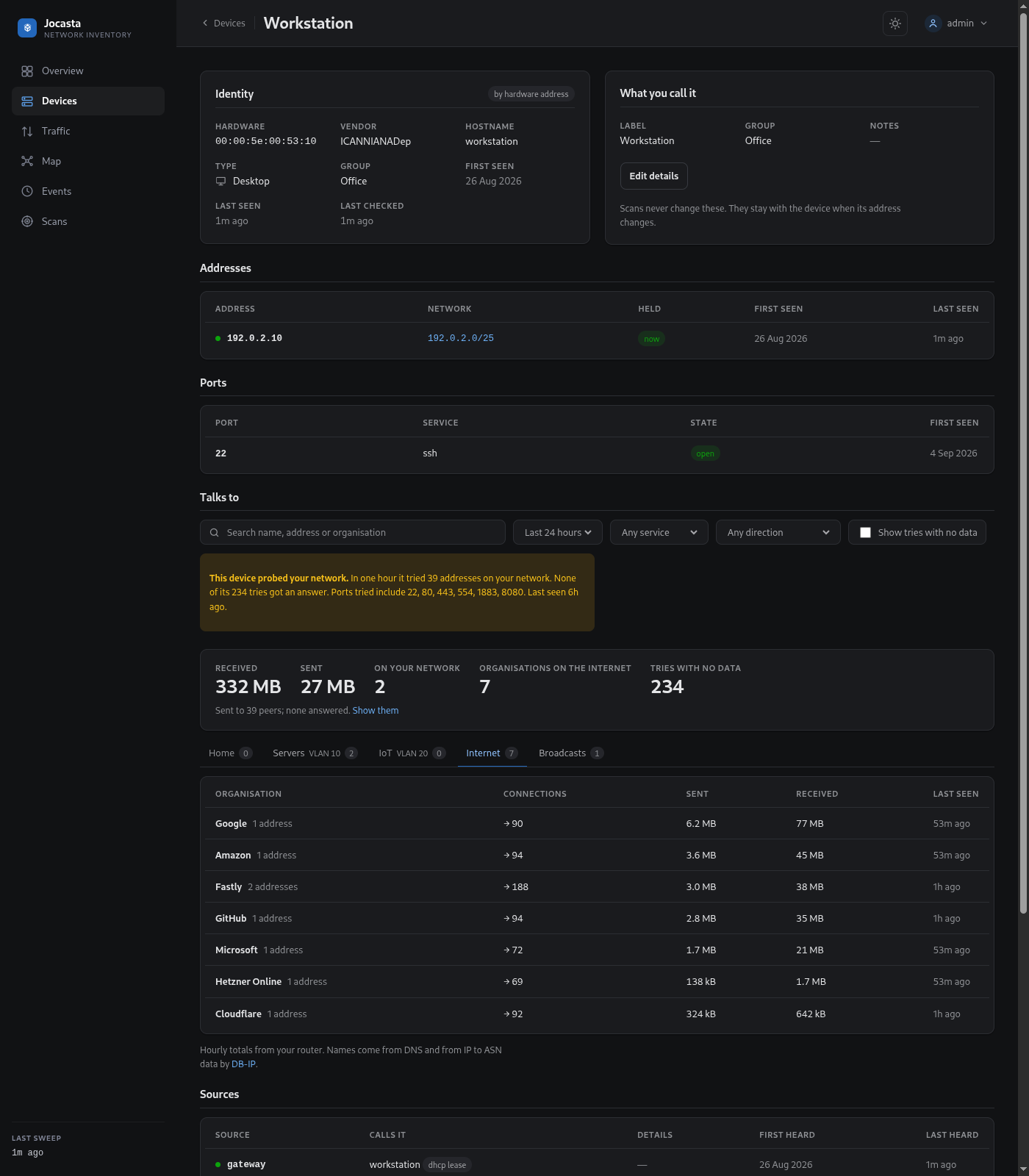Click the Desktop monitor type icon
This screenshot has height=1176, width=1029.
tap(221, 182)
